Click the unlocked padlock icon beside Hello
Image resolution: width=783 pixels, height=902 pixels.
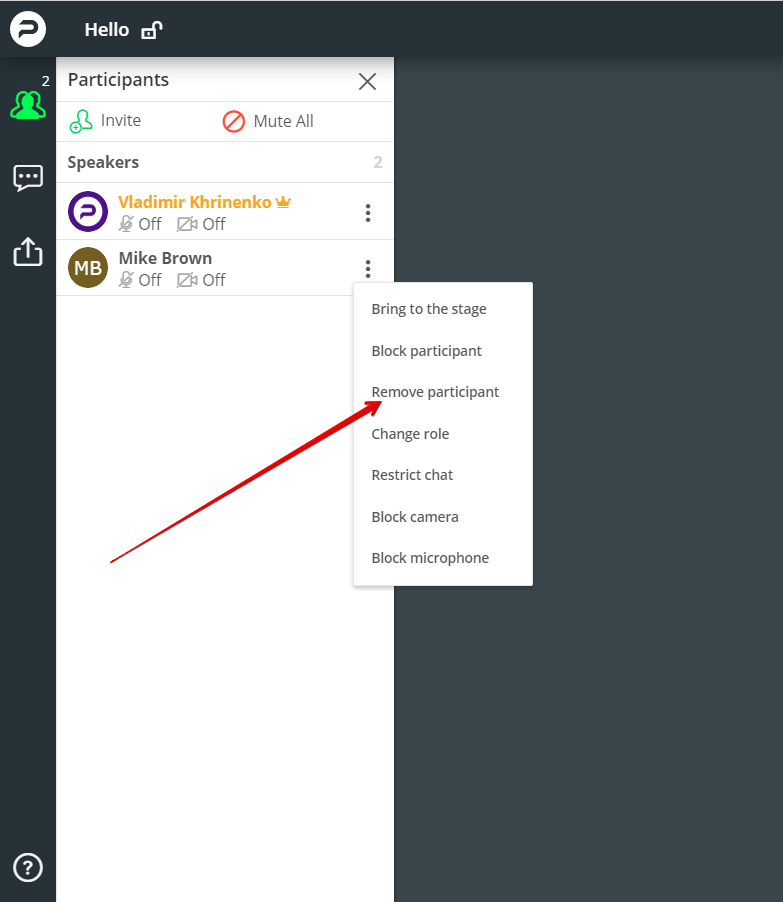[152, 30]
